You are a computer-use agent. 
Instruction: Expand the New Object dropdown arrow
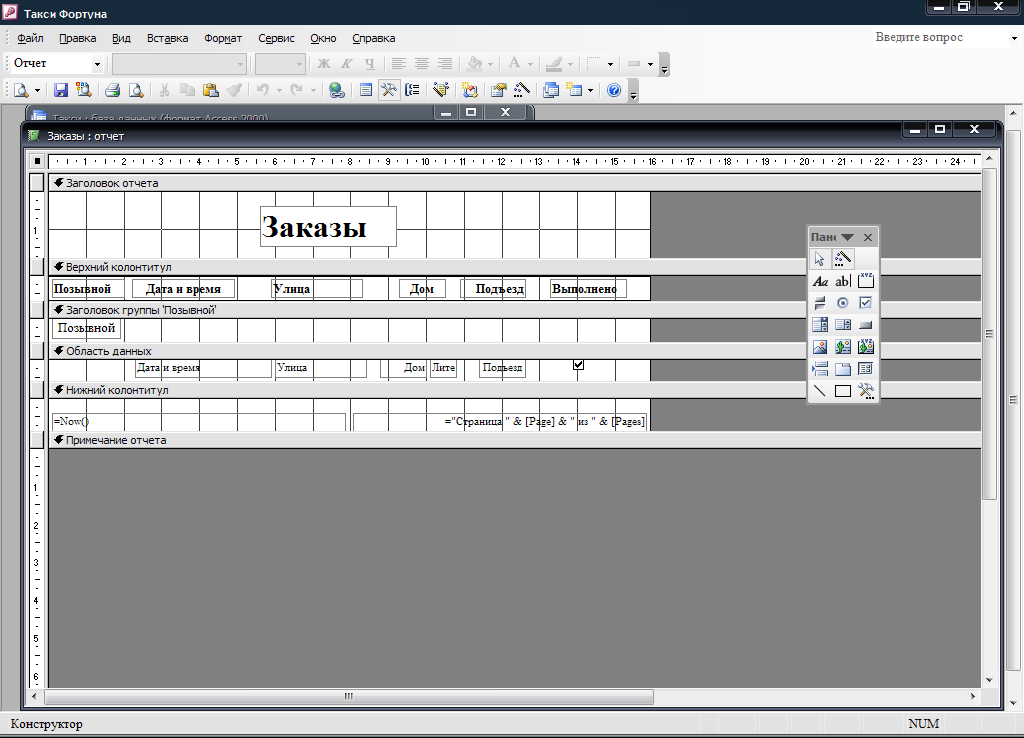(590, 91)
